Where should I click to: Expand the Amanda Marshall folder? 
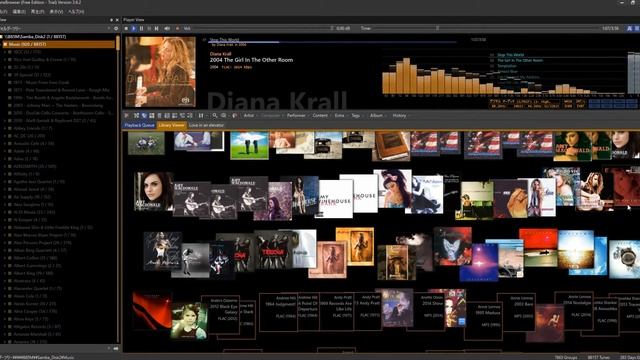click(x=5, y=334)
